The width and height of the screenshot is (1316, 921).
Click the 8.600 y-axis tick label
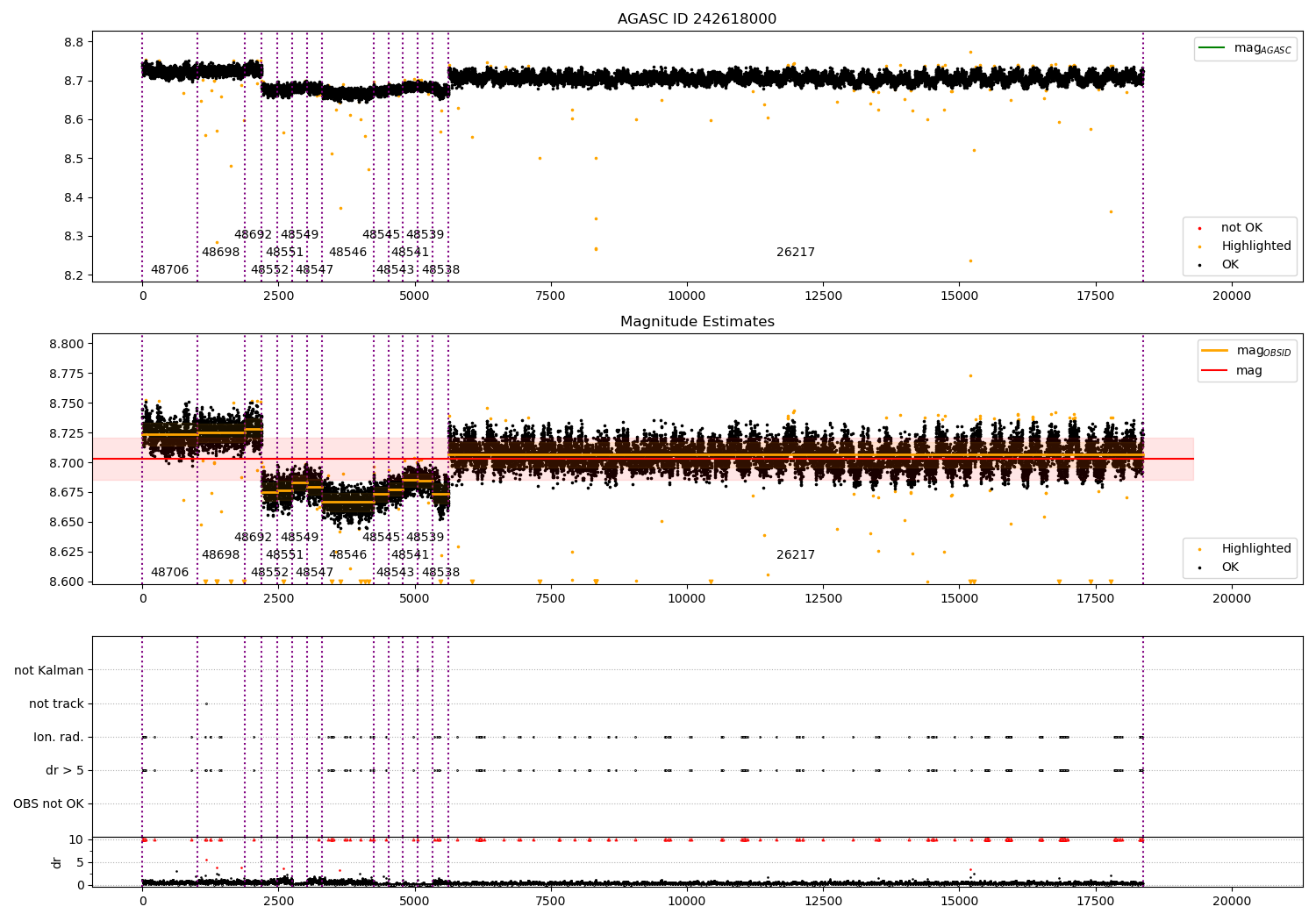pos(67,582)
